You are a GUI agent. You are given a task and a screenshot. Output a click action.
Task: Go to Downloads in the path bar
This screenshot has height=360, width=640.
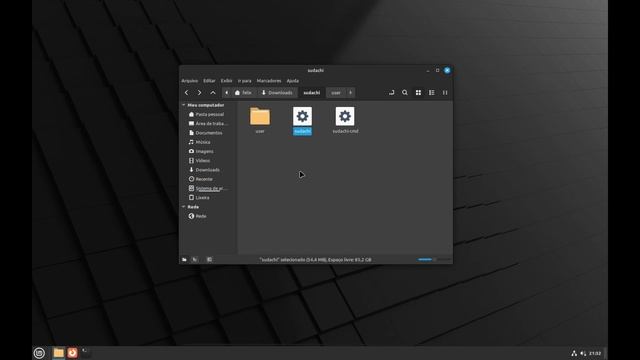point(277,93)
